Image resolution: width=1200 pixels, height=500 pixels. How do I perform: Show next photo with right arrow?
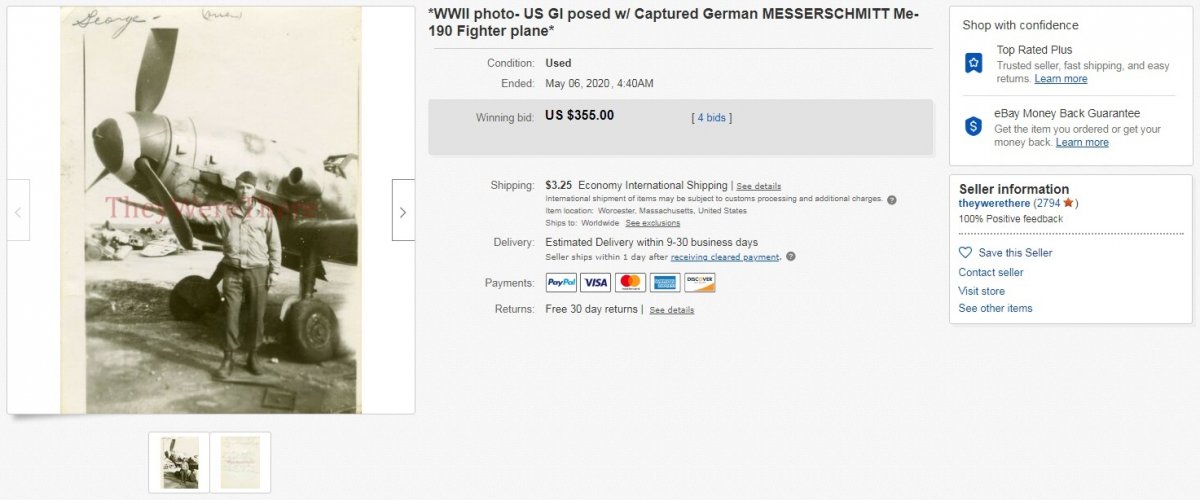coord(403,211)
